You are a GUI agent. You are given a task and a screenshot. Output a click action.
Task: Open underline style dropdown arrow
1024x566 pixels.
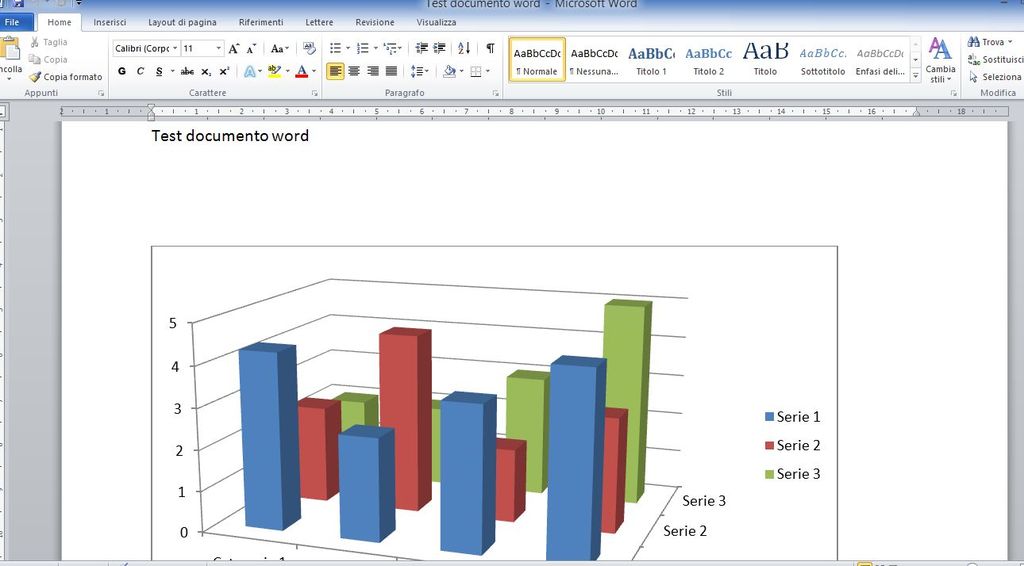[x=172, y=71]
